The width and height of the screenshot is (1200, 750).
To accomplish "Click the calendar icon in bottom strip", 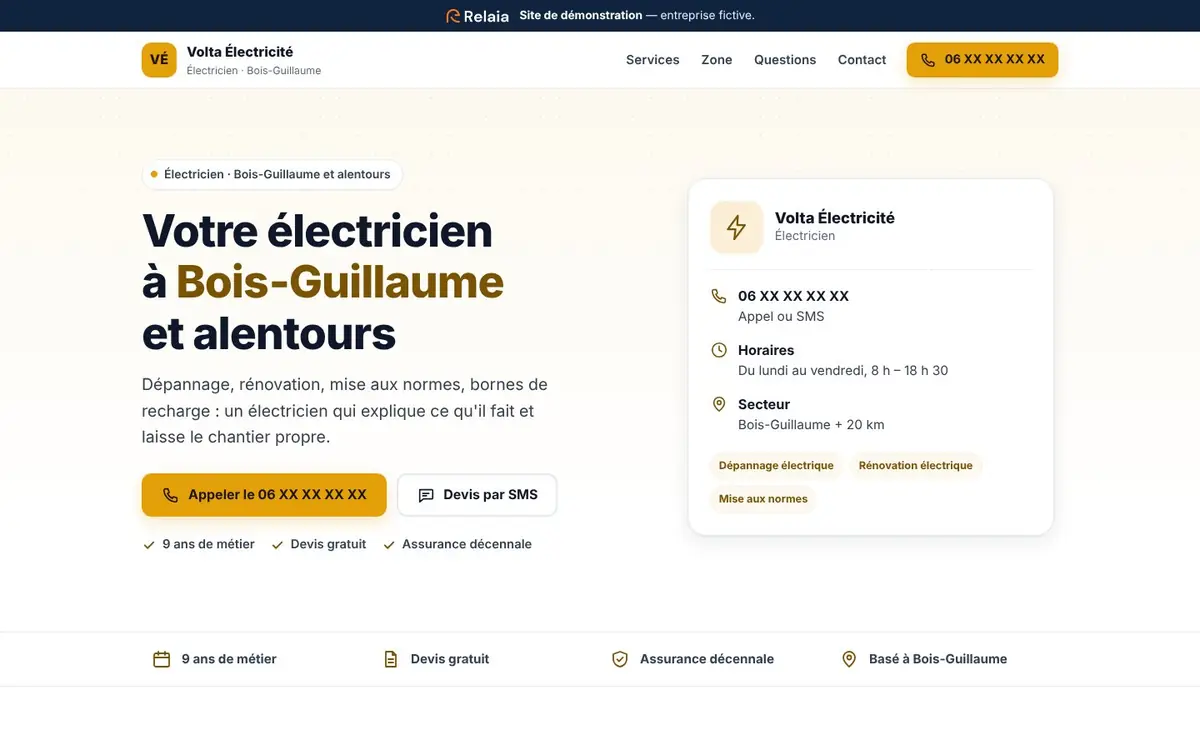I will tap(161, 659).
